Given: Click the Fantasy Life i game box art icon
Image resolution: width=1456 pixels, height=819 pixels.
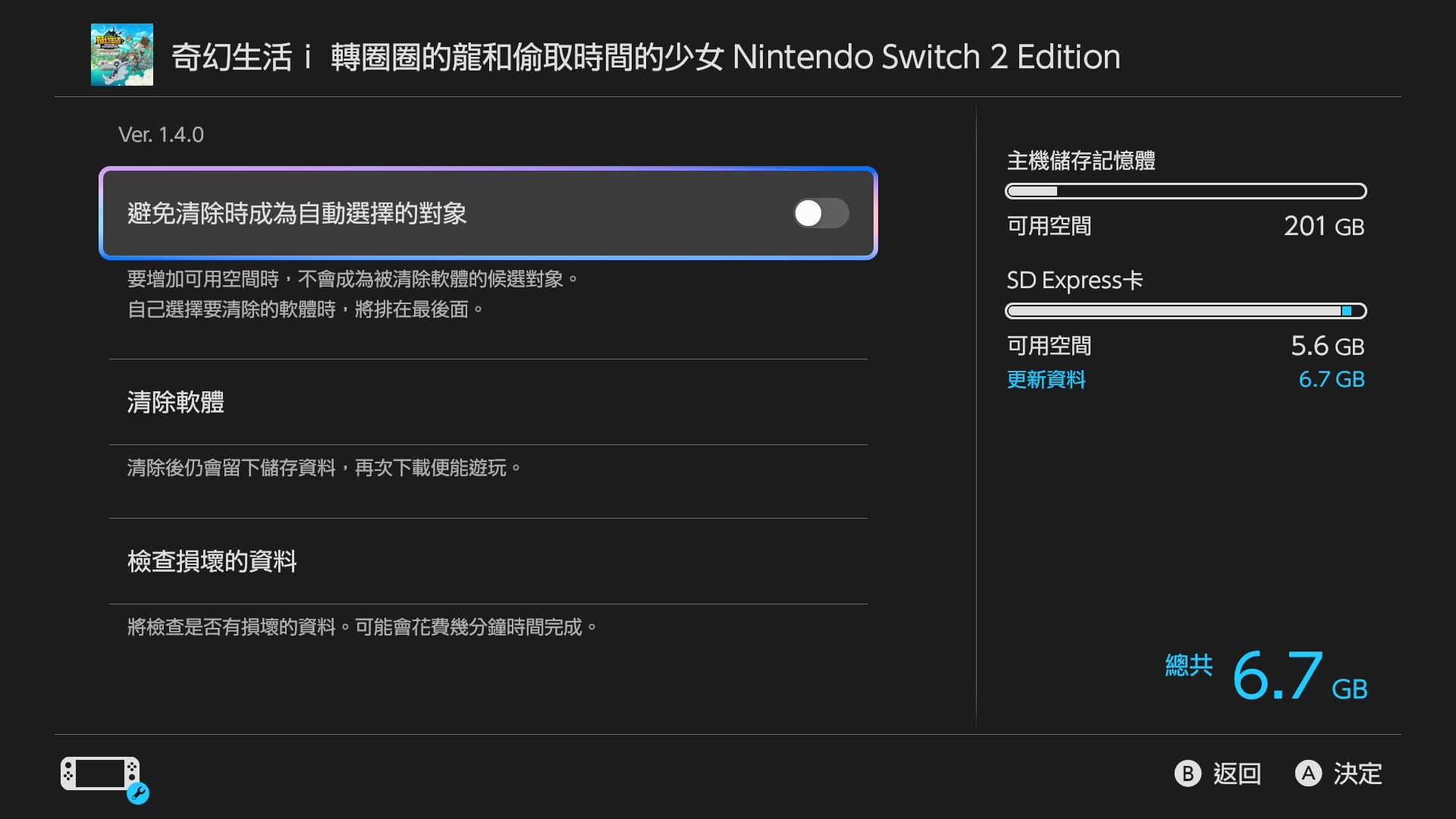Looking at the screenshot, I should pos(121,53).
